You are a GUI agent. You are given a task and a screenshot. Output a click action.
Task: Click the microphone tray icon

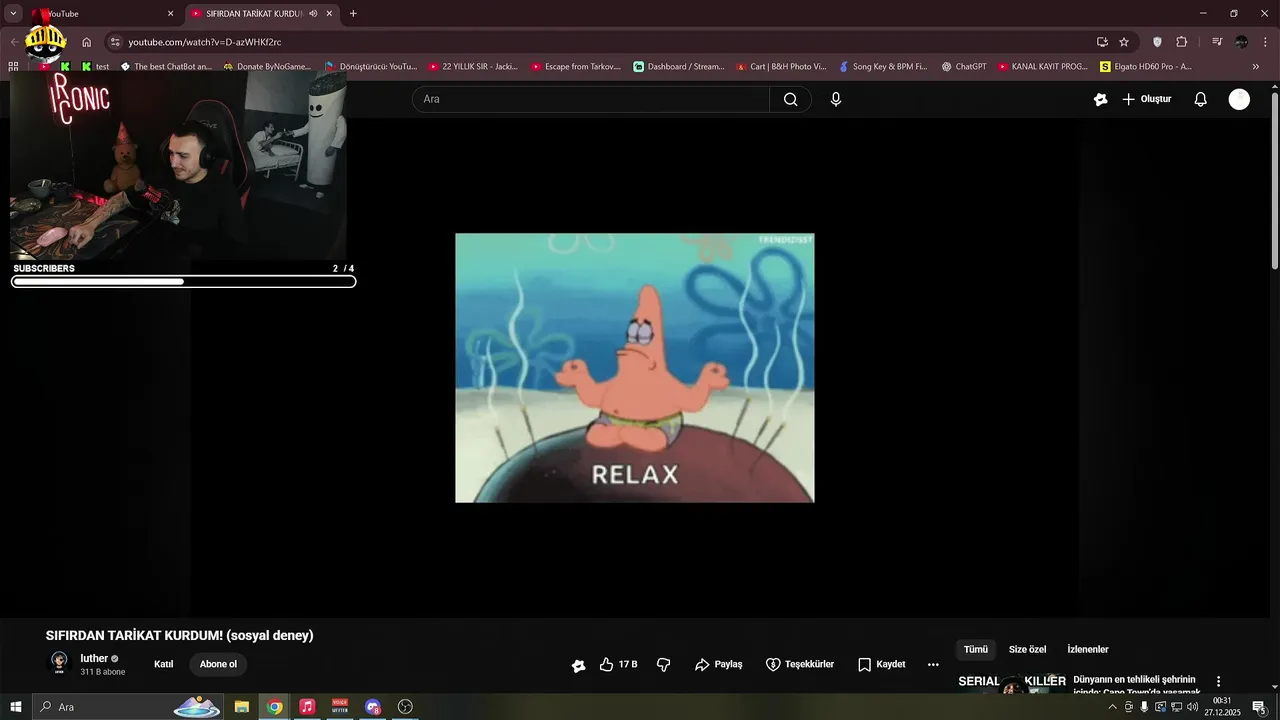point(1144,707)
